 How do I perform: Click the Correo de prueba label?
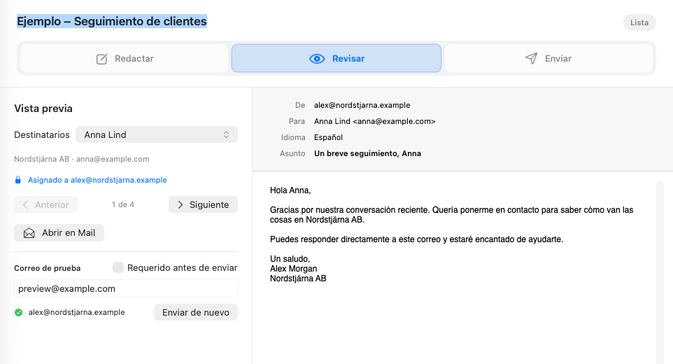(47, 268)
